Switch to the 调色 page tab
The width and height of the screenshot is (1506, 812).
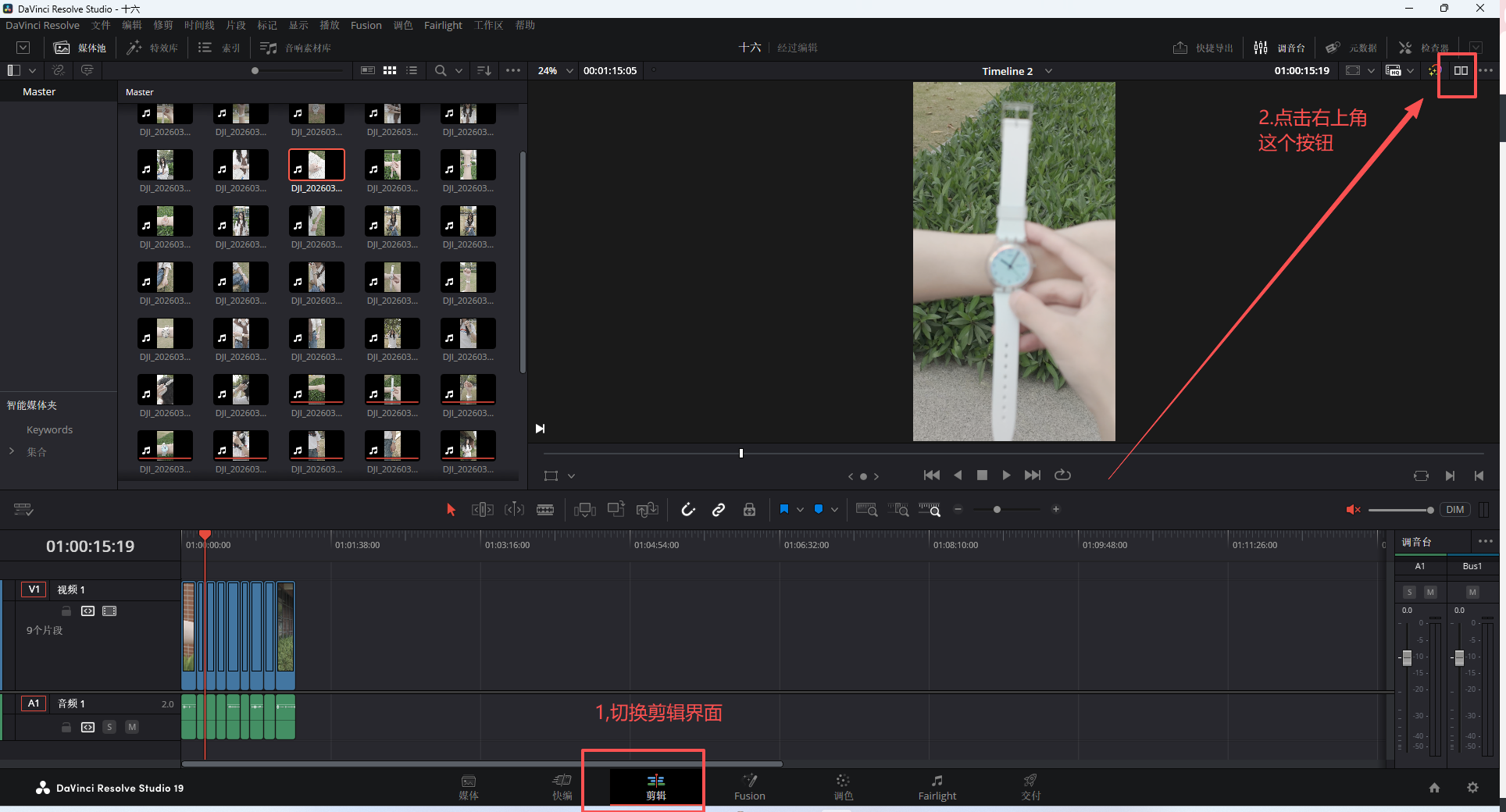[x=843, y=787]
